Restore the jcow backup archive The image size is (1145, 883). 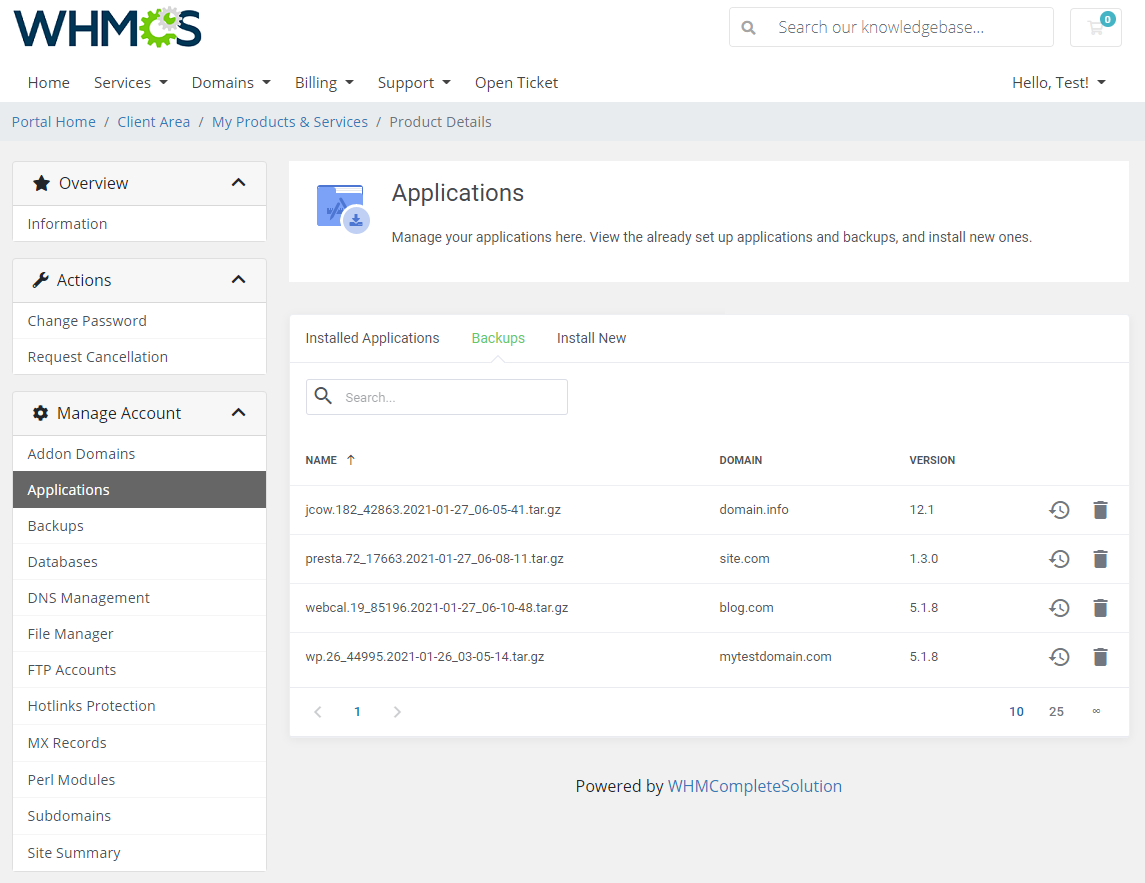[x=1059, y=510]
